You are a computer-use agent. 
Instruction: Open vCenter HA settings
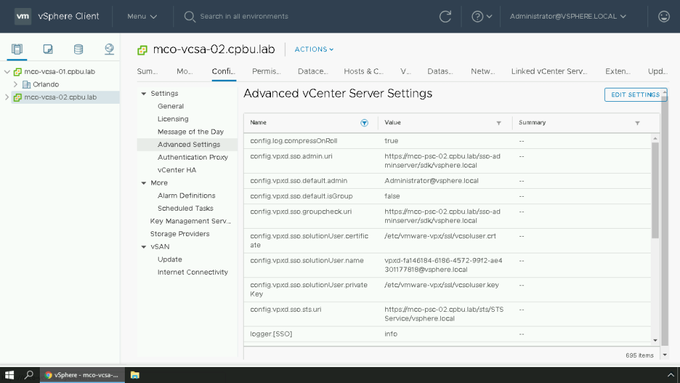[x=177, y=170]
